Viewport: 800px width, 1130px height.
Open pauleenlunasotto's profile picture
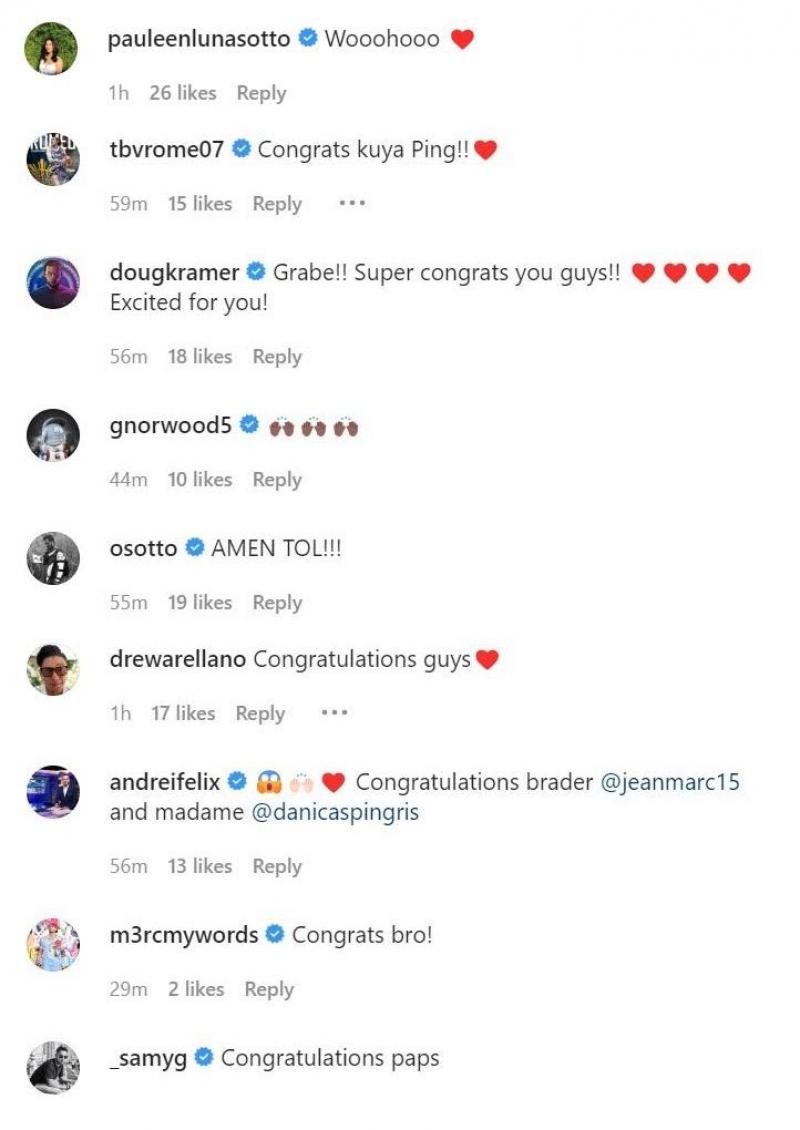(52, 48)
